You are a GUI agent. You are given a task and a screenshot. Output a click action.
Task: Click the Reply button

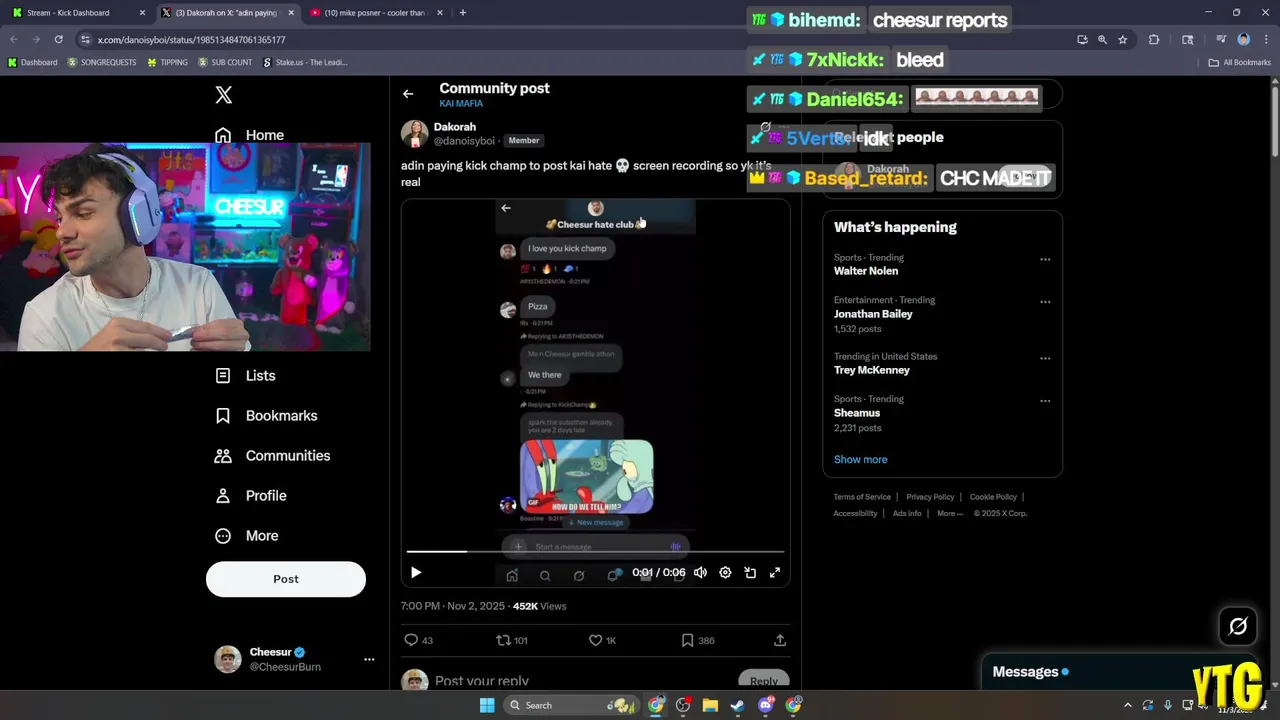(763, 681)
